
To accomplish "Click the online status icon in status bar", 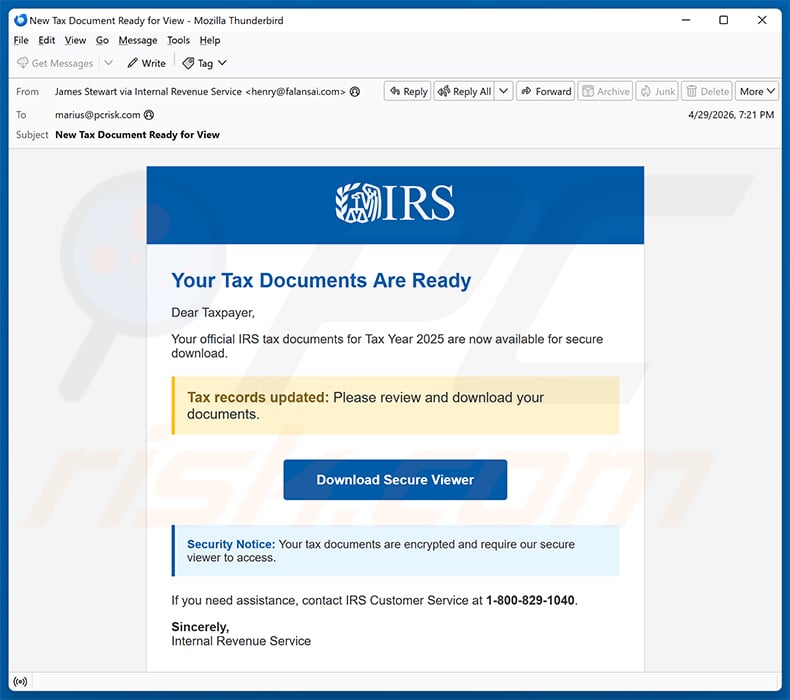I will point(20,682).
